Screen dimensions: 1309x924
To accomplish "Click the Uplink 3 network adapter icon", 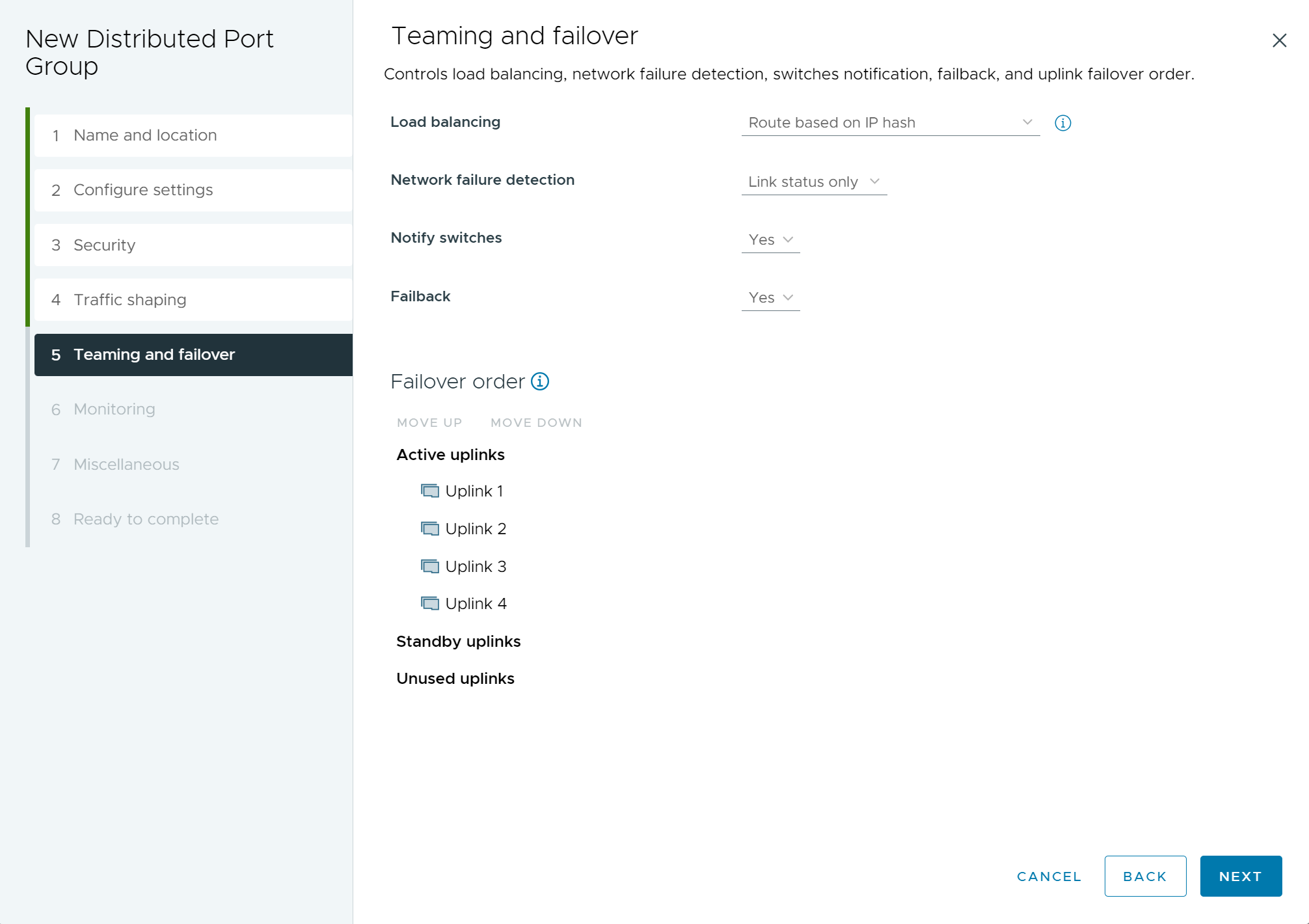I will [431, 566].
